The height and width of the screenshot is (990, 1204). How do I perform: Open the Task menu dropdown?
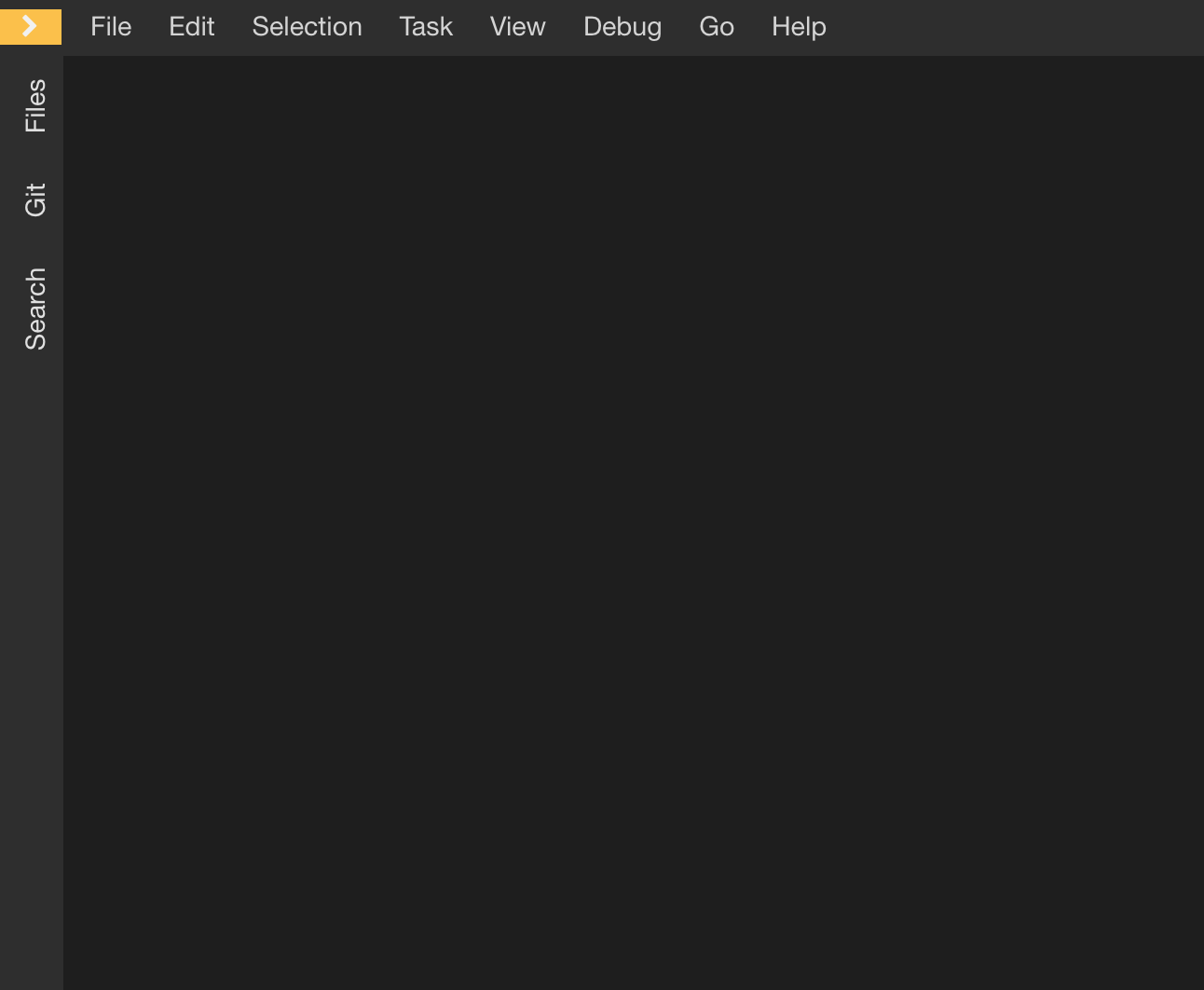click(x=426, y=26)
